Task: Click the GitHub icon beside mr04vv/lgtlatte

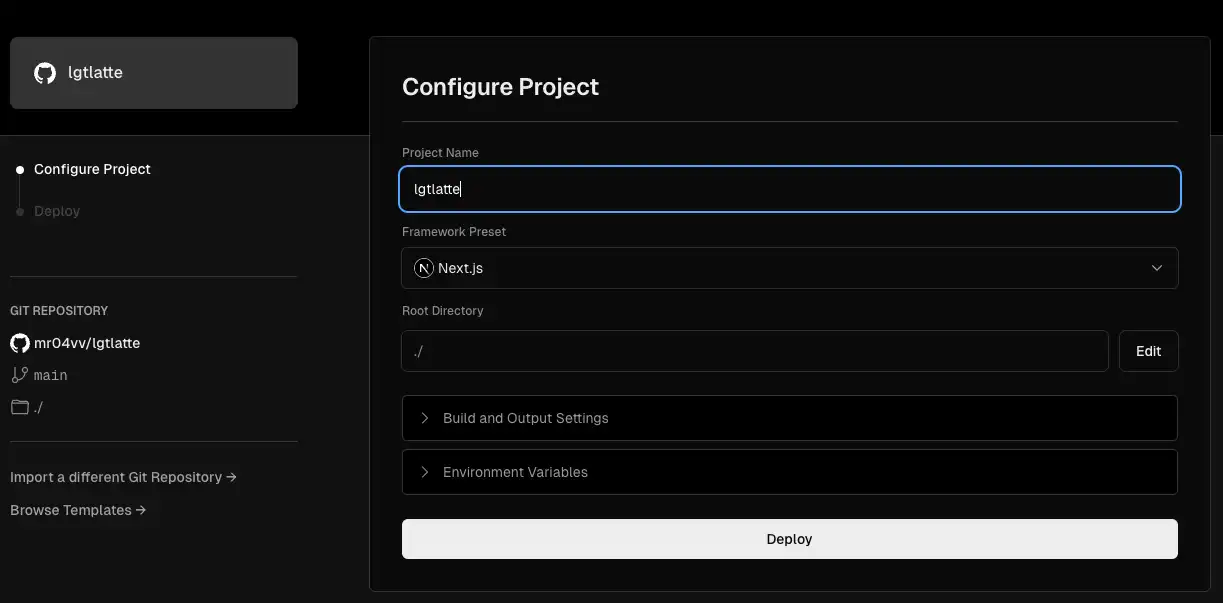Action: (x=19, y=343)
